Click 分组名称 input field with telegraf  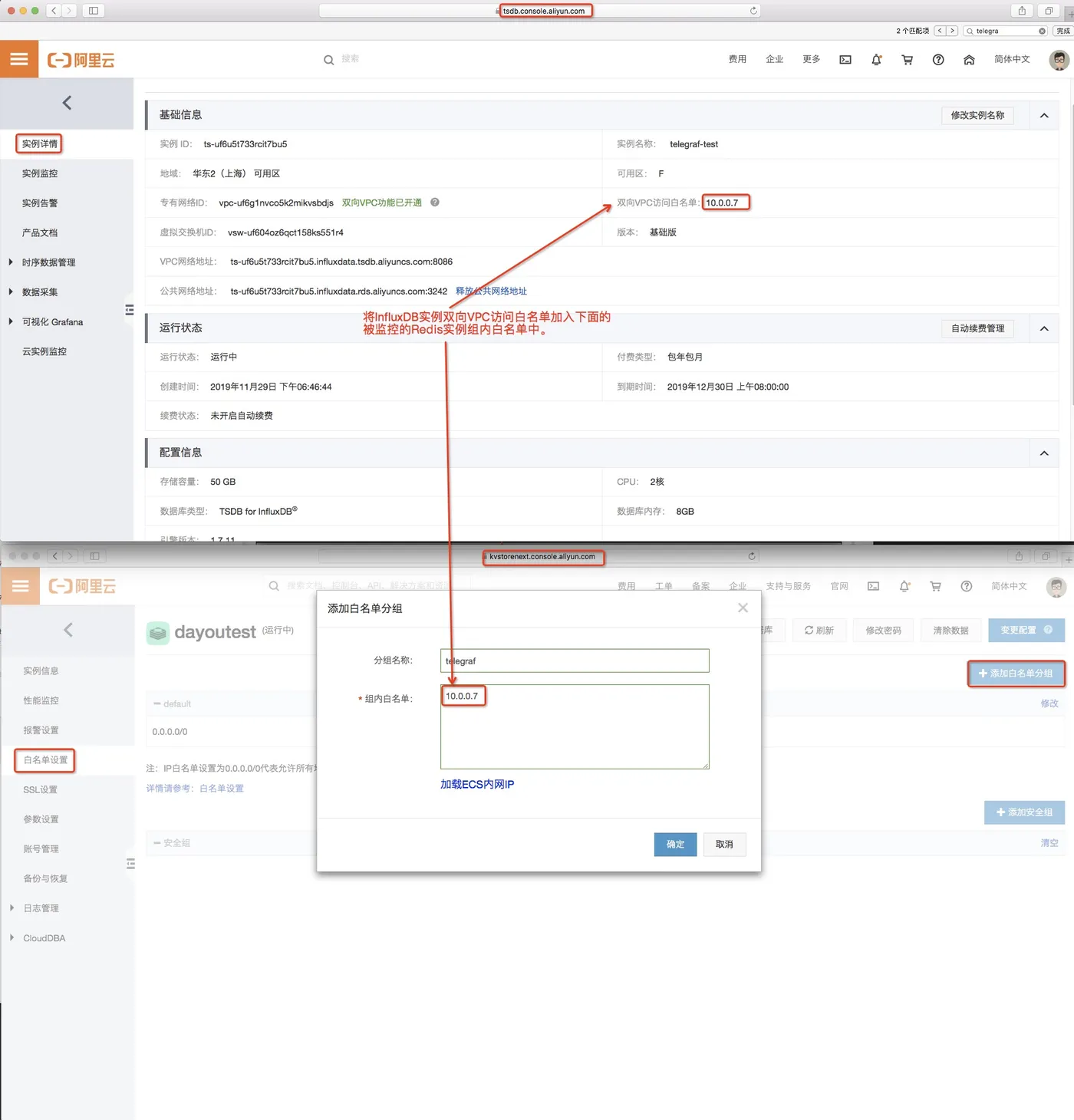click(575, 660)
